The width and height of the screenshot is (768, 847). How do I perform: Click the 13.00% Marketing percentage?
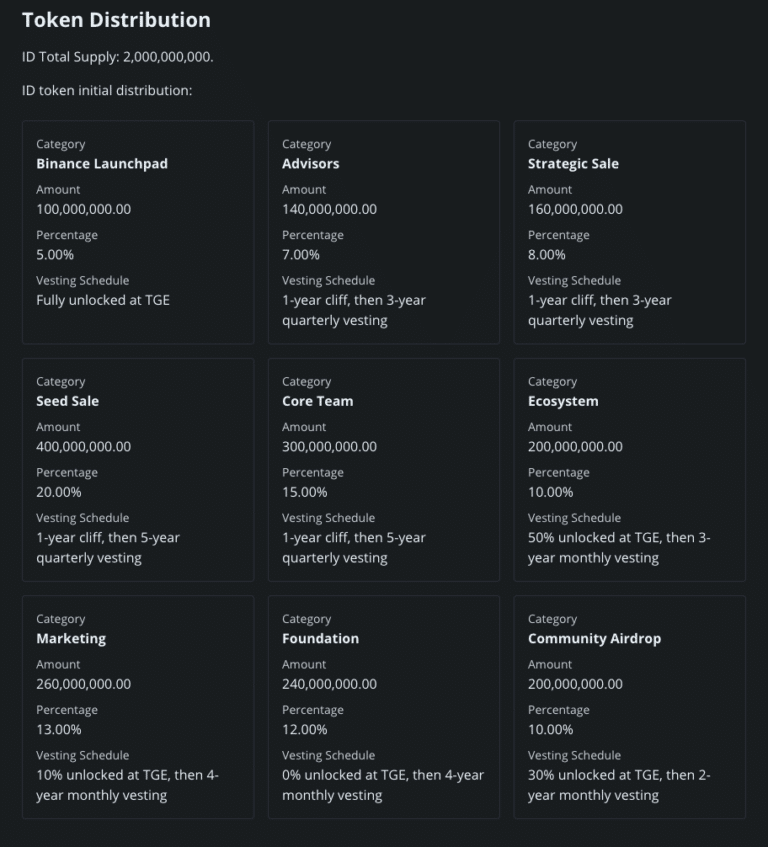59,730
